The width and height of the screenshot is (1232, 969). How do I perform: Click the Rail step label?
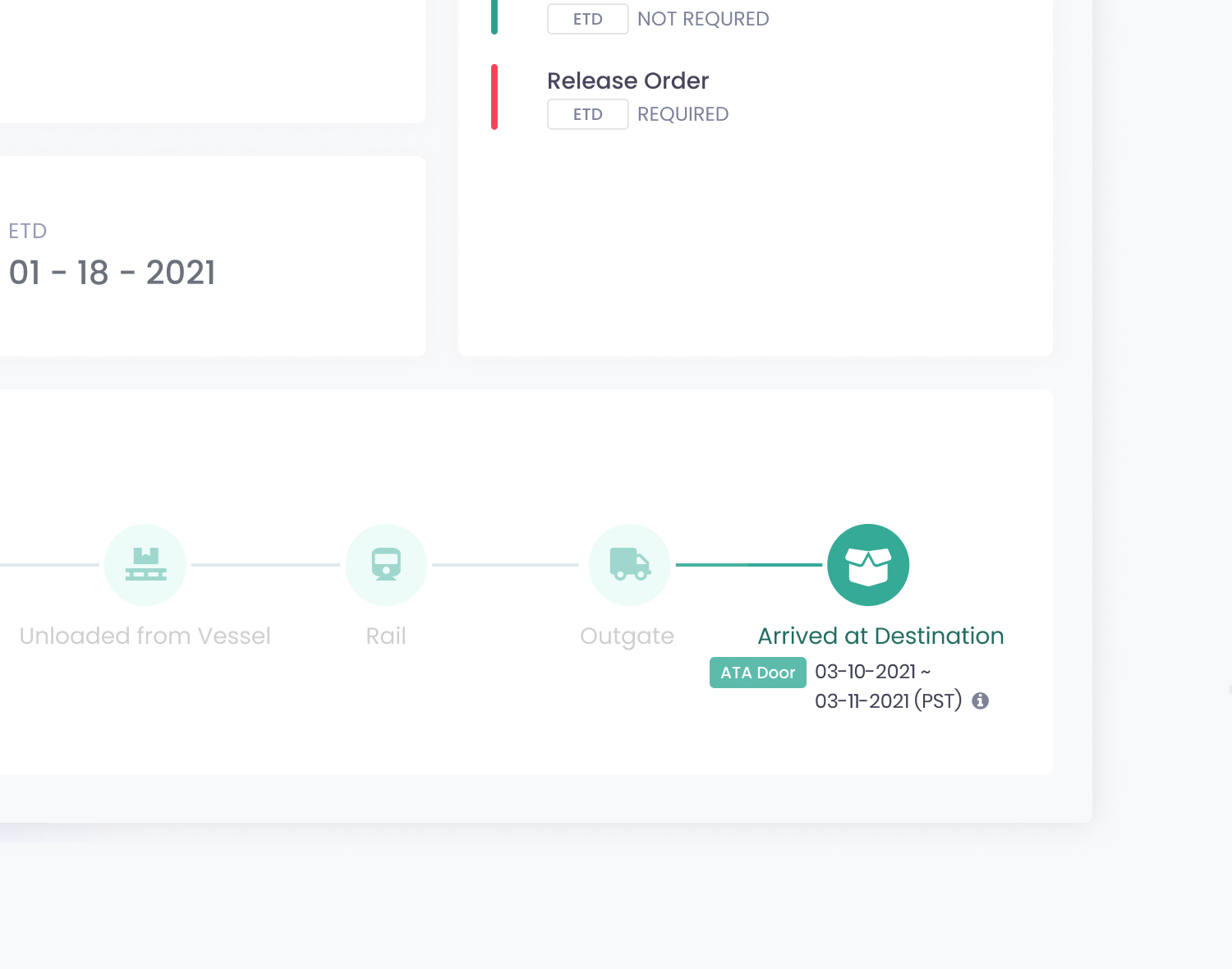click(x=386, y=636)
